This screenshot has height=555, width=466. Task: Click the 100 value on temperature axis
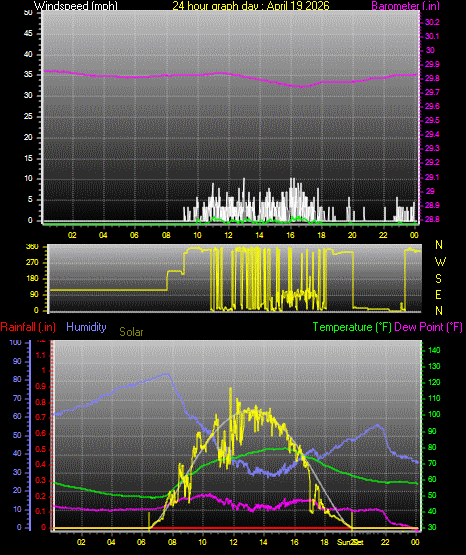[434, 414]
